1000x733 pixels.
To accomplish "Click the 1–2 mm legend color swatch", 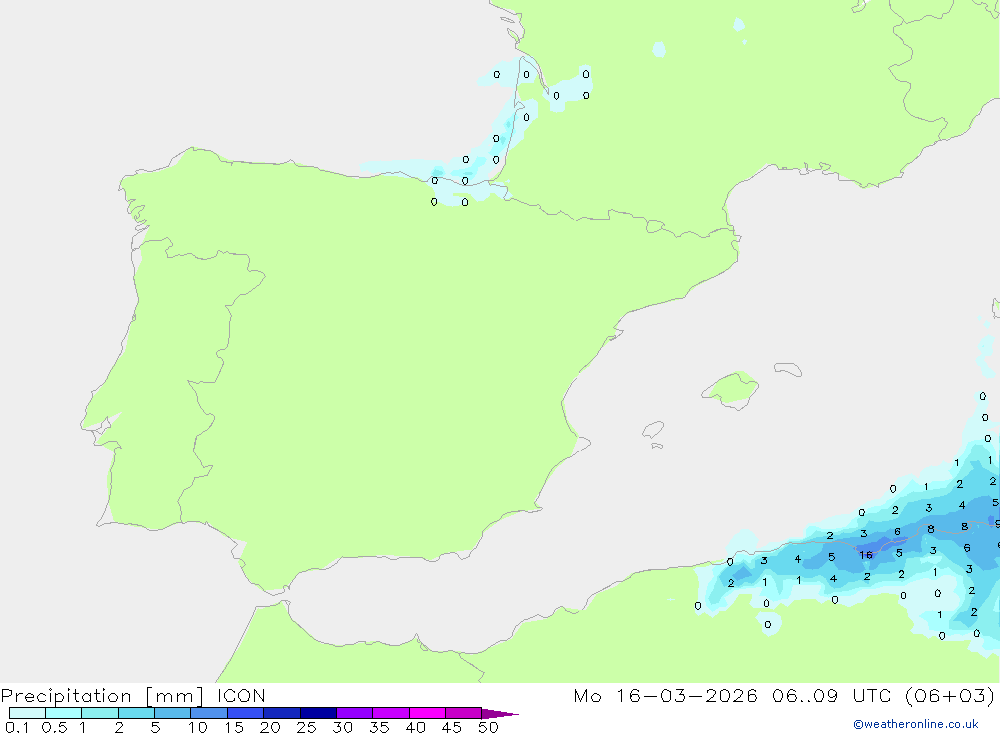I will click(x=99, y=713).
